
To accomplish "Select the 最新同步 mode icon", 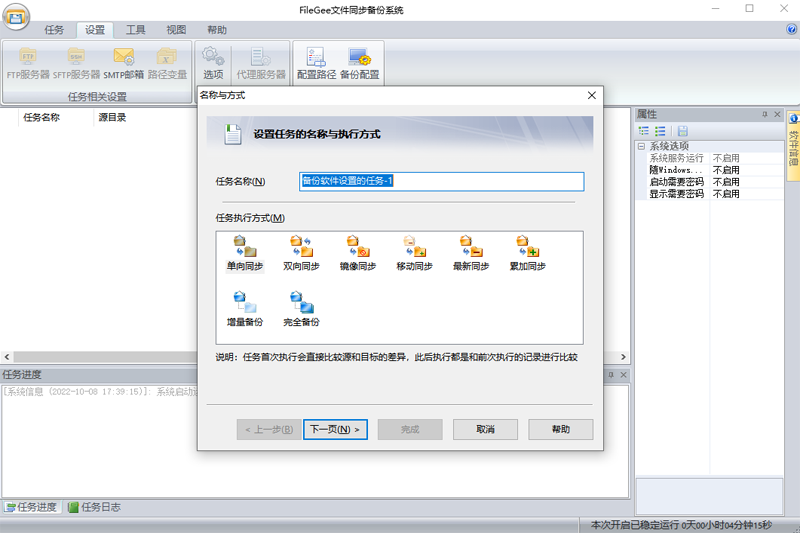I will point(470,252).
